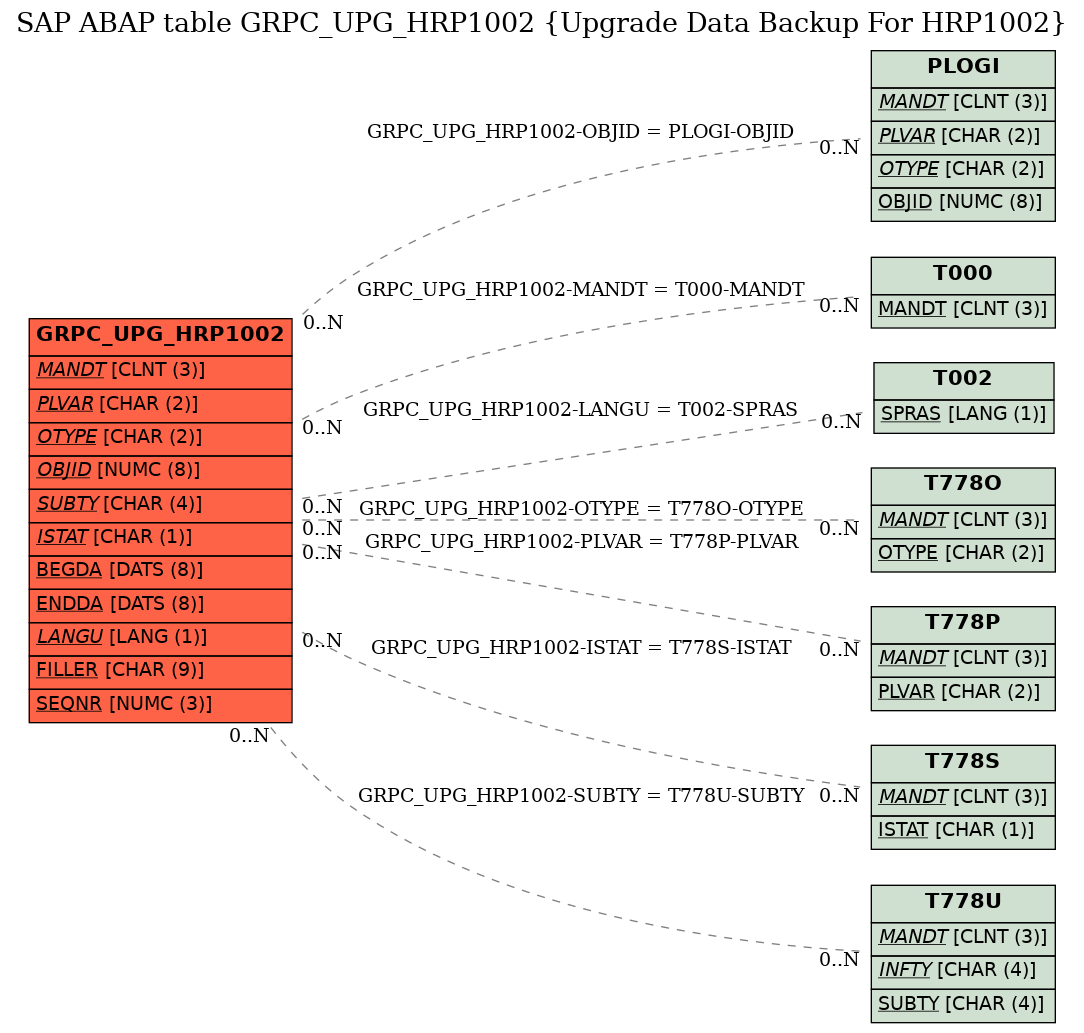The width and height of the screenshot is (1084, 1033).
Task: Select SPRAS [LANG (1)] in T002 table
Action: click(964, 416)
